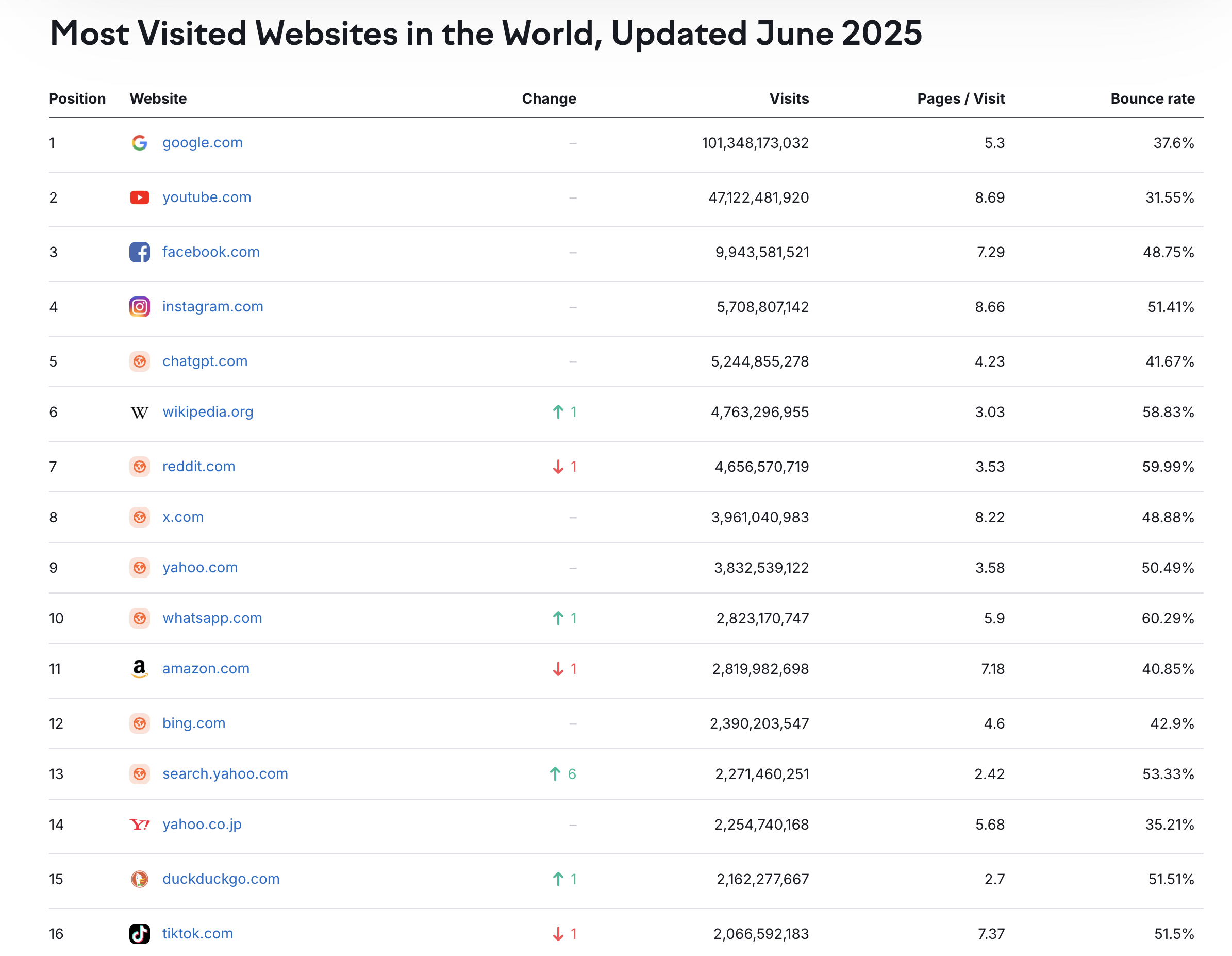Click the Wikipedia W icon

tap(139, 413)
